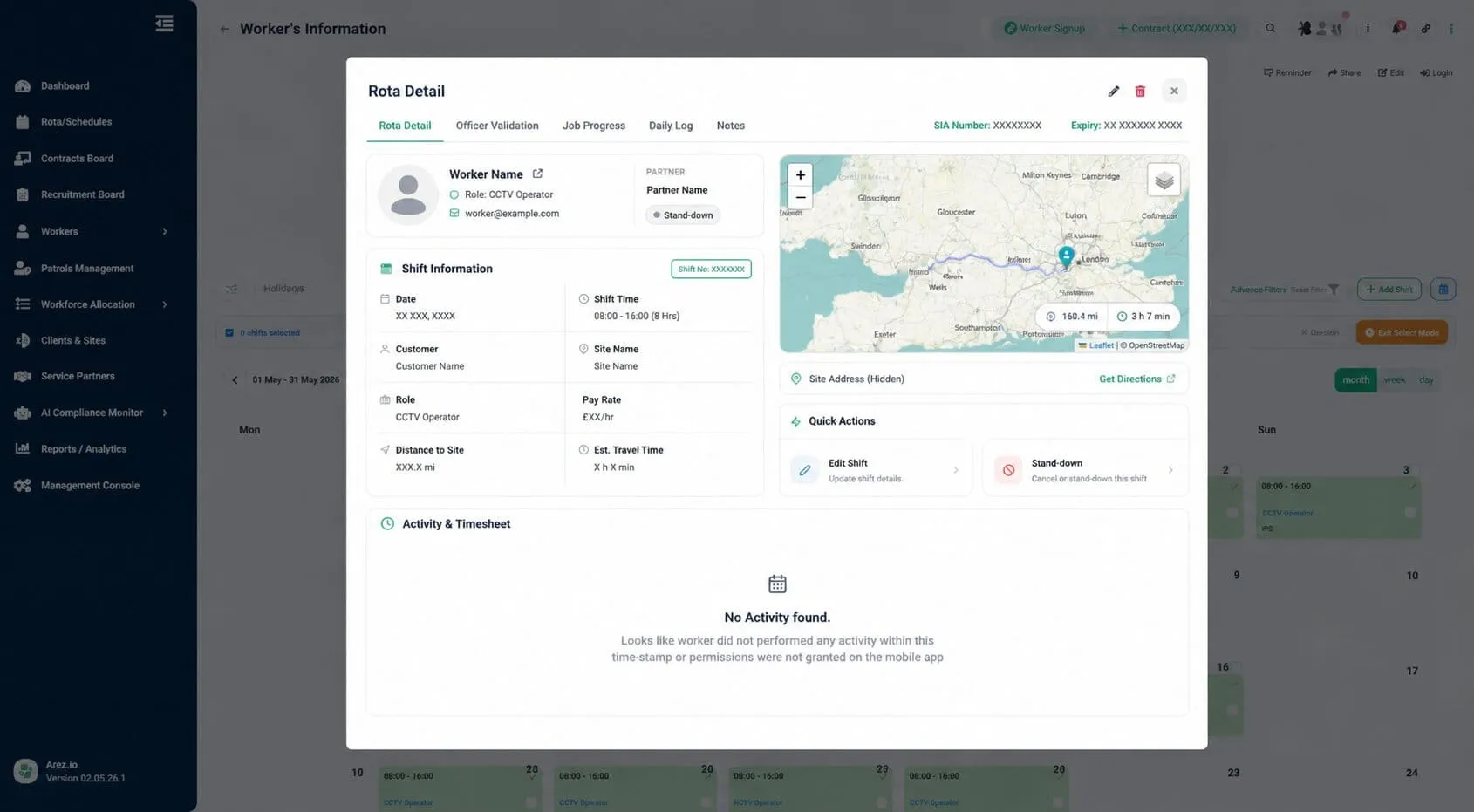
Task: Click Worker Signup button
Action: (1044, 28)
